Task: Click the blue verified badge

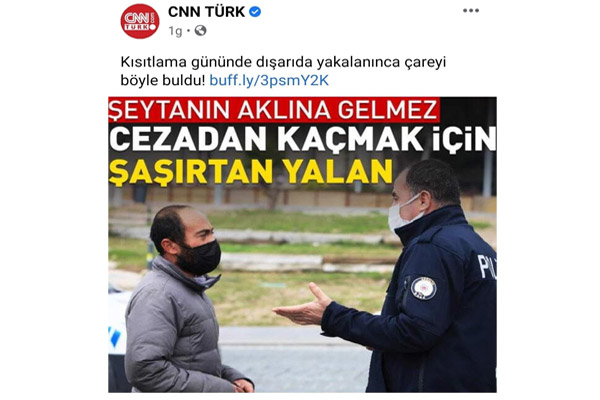Action: [x=255, y=12]
